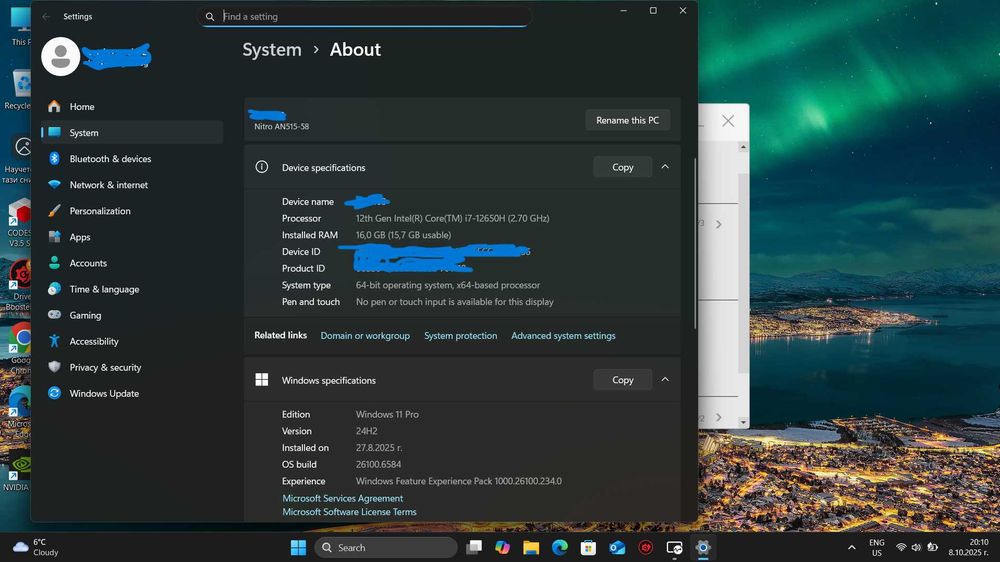Screen dimensions: 1000x562
Task: Open the weather widget showing 6°C Cloudy
Action: point(36,547)
